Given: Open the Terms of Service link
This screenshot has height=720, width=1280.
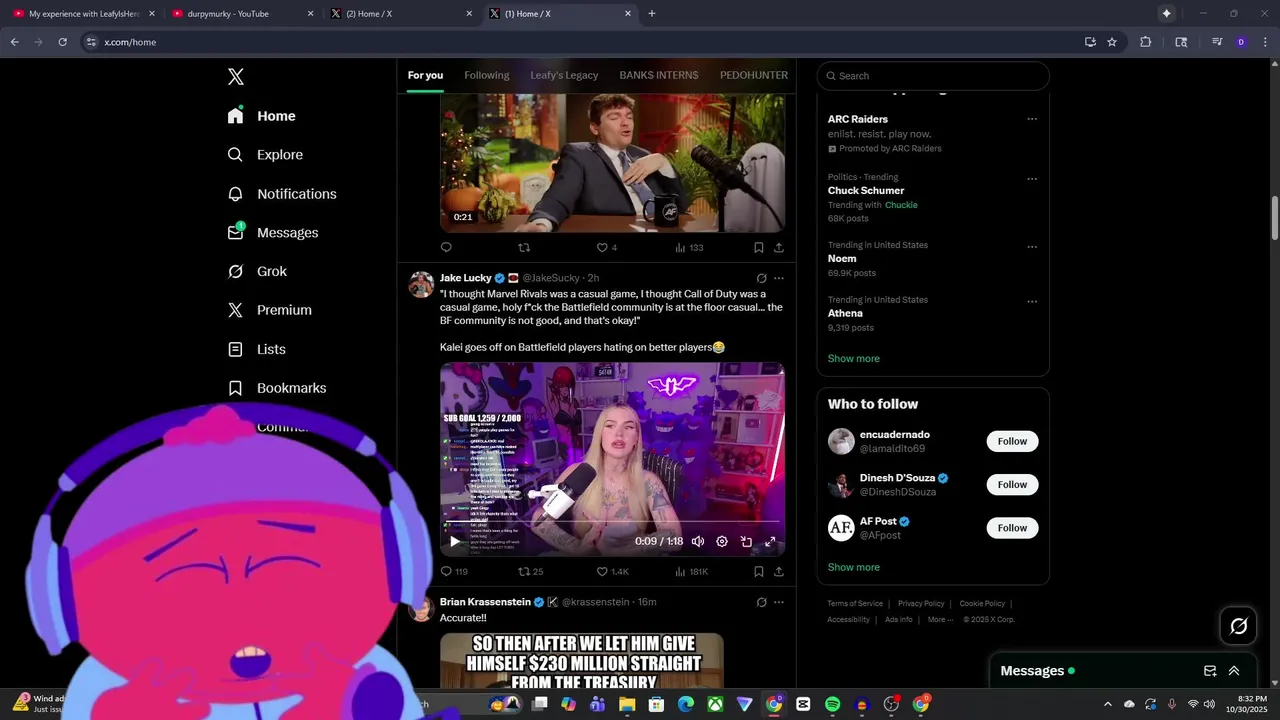Looking at the screenshot, I should tap(855, 604).
